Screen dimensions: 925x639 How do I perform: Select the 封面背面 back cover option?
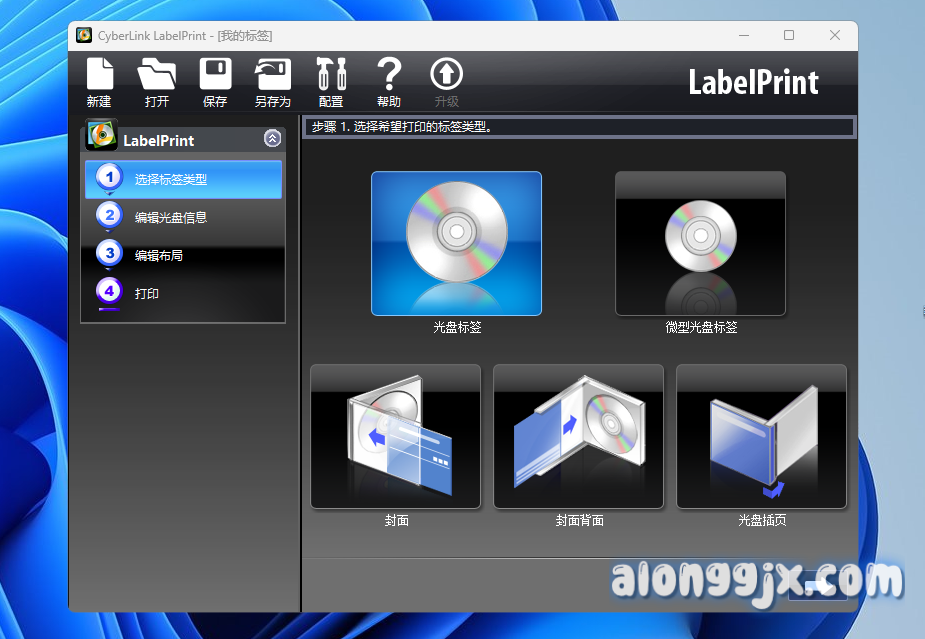(x=578, y=436)
